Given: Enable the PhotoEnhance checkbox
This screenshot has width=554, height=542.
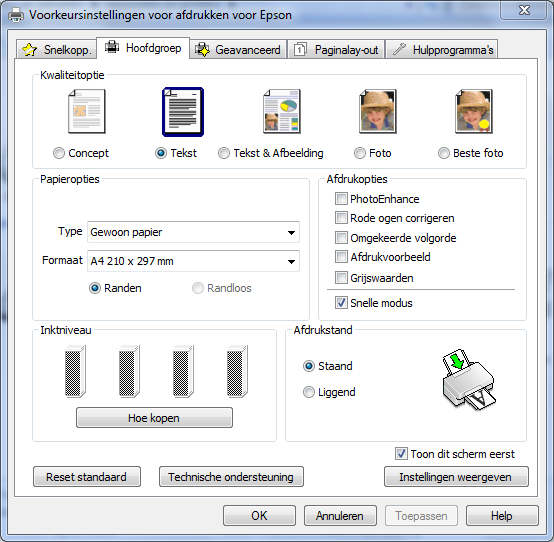Looking at the screenshot, I should [x=341, y=199].
